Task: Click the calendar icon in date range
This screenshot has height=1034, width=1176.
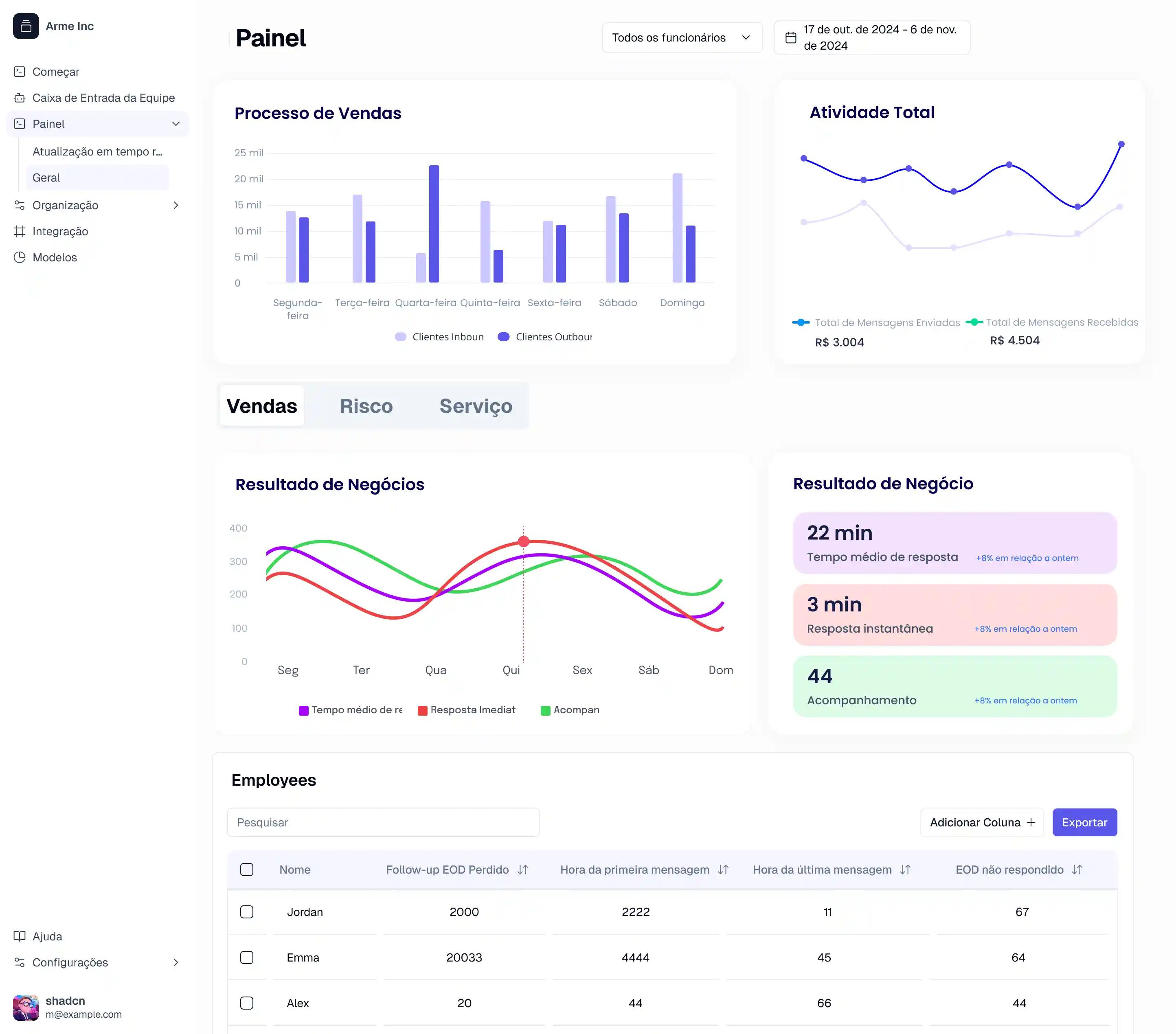Action: pyautogui.click(x=790, y=37)
